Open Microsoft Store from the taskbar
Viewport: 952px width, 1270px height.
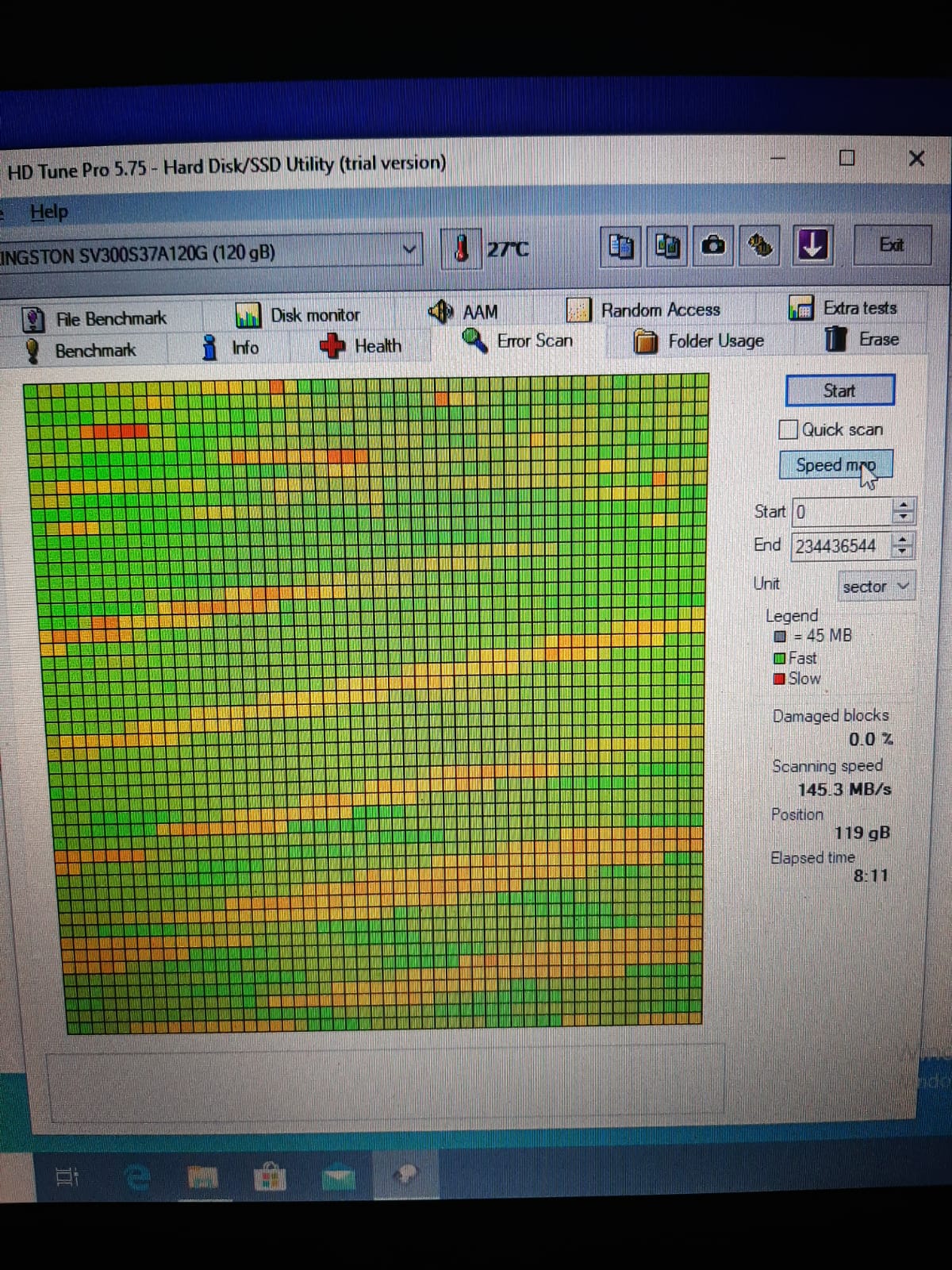[x=270, y=1176]
